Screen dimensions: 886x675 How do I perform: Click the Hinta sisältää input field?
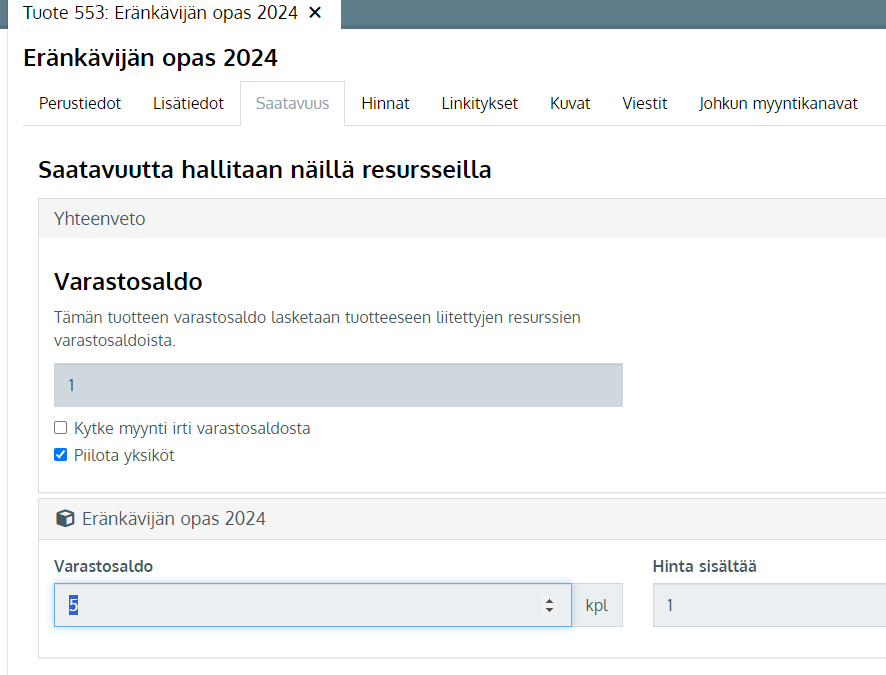click(x=770, y=605)
